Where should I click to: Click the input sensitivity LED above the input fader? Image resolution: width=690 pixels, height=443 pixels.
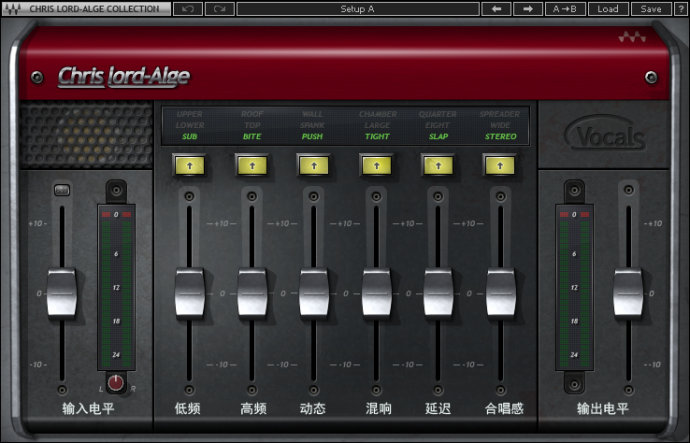click(x=62, y=190)
